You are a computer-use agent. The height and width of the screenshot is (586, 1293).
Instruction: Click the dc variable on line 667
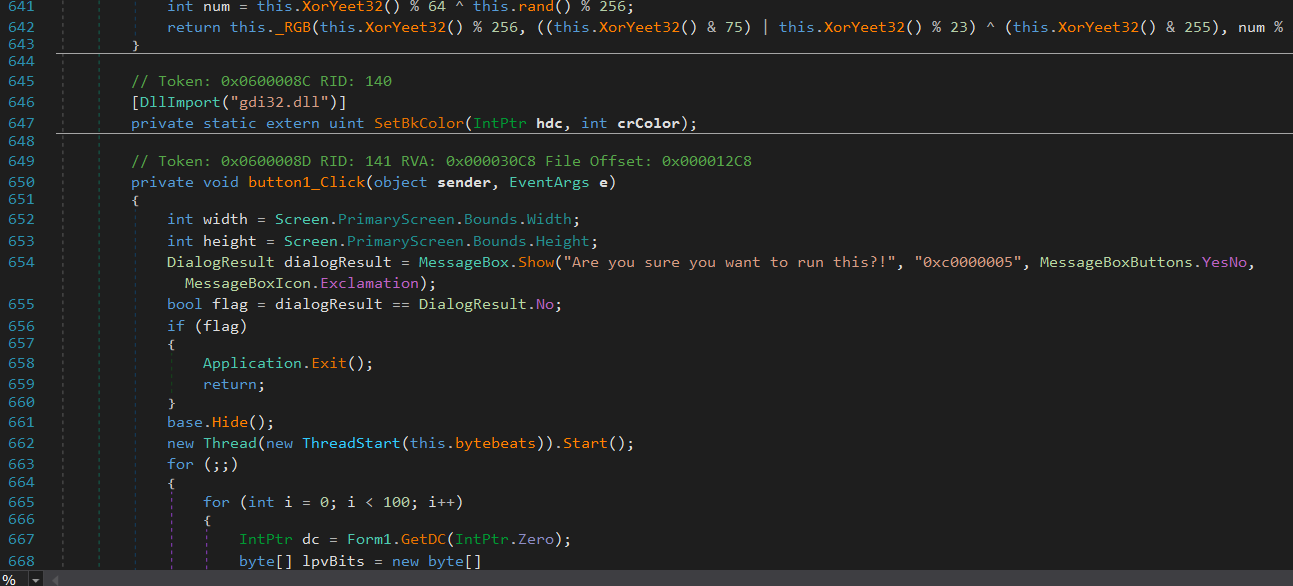[x=310, y=539]
